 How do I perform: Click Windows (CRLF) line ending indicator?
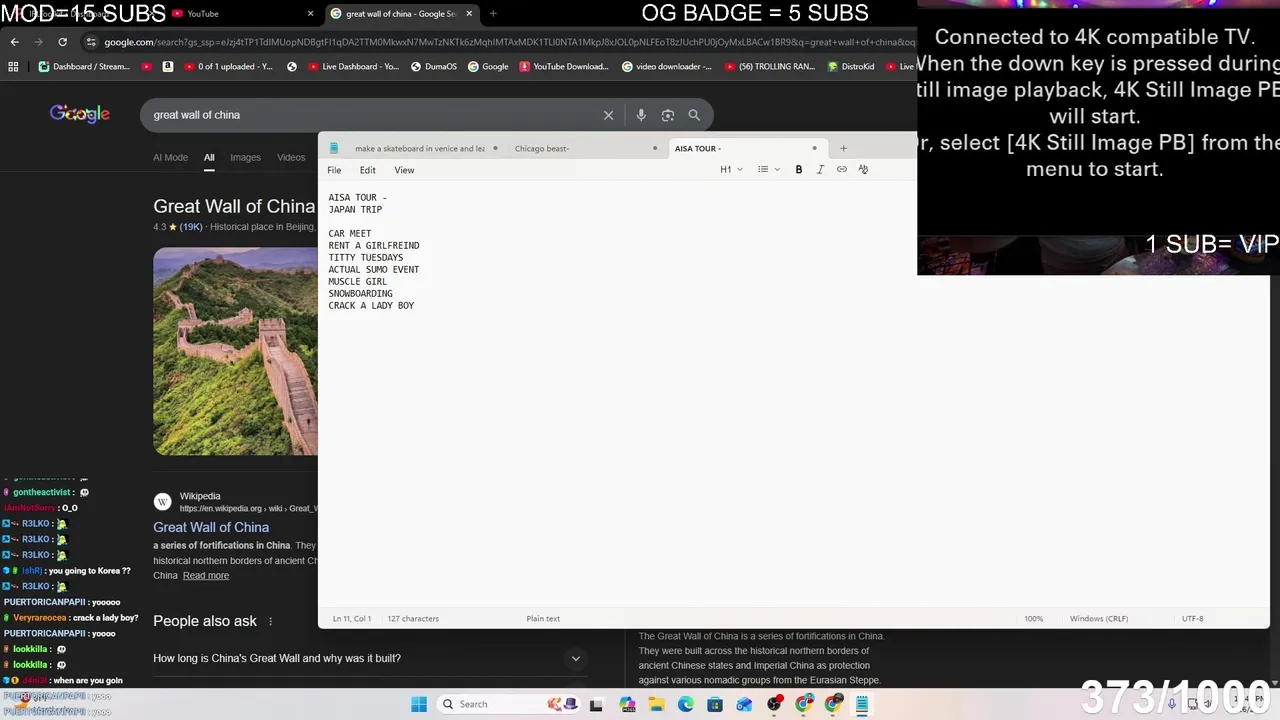(x=1098, y=619)
